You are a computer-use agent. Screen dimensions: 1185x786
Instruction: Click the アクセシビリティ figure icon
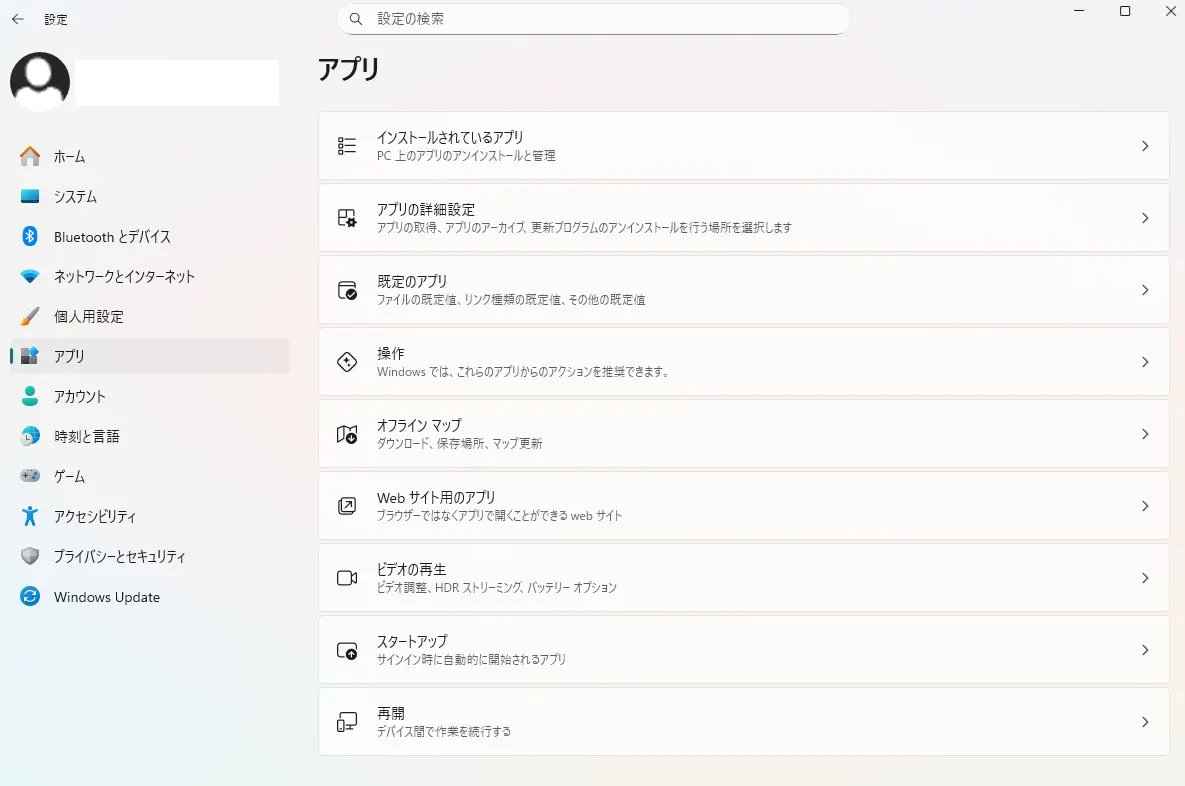[x=30, y=516]
